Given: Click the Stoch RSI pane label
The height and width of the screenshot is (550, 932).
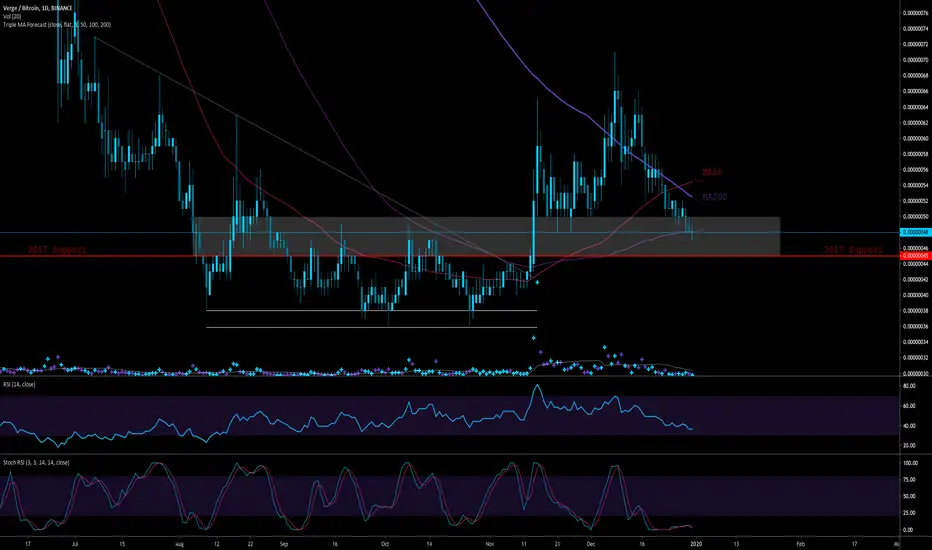Looking at the screenshot, I should tap(36, 463).
